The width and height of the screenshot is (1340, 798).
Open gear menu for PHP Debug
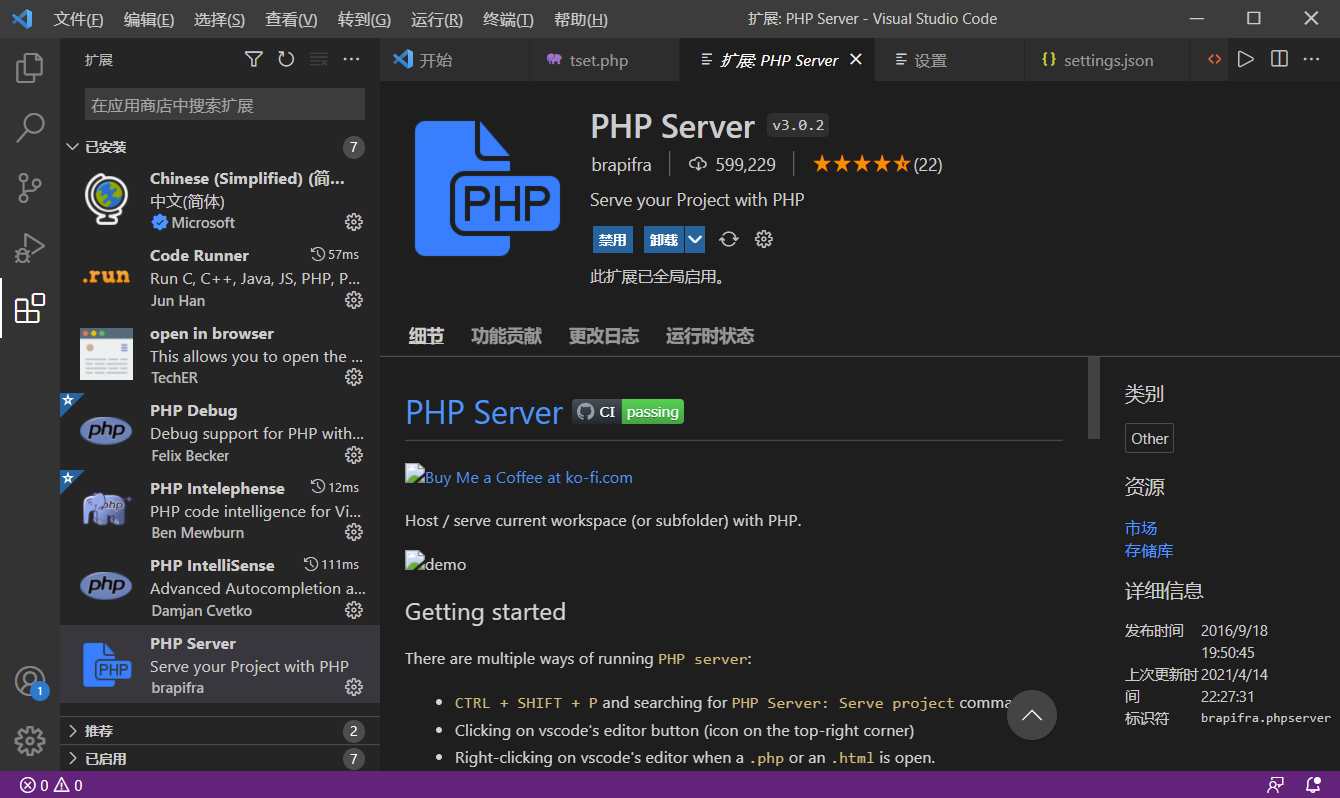354,454
